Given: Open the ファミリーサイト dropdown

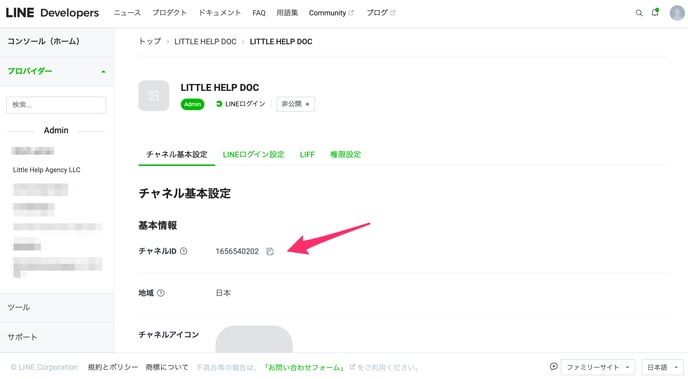Looking at the screenshot, I should 597,367.
